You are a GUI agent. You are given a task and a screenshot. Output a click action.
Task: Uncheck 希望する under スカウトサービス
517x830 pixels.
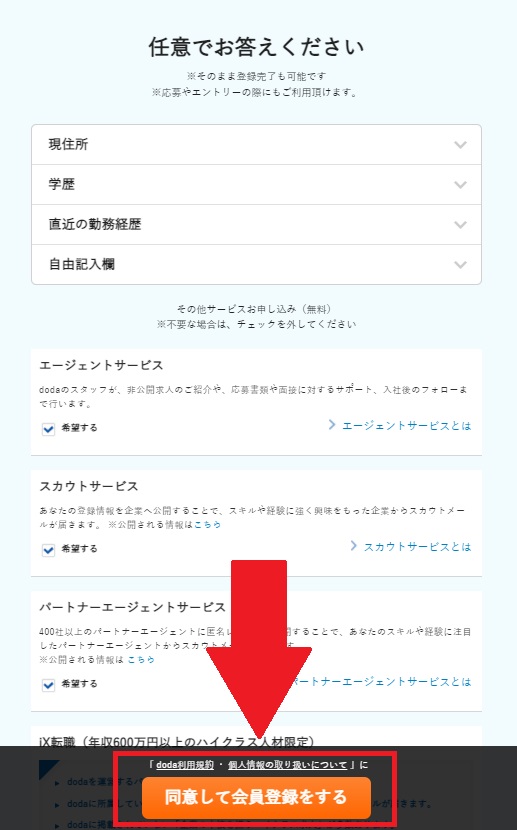click(48, 550)
